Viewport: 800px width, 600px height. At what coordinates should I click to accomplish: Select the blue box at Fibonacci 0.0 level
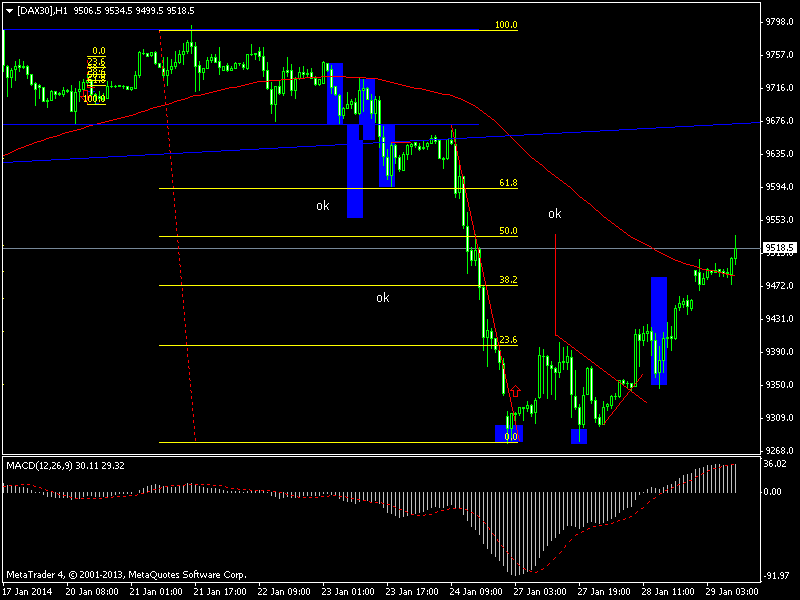pos(509,434)
